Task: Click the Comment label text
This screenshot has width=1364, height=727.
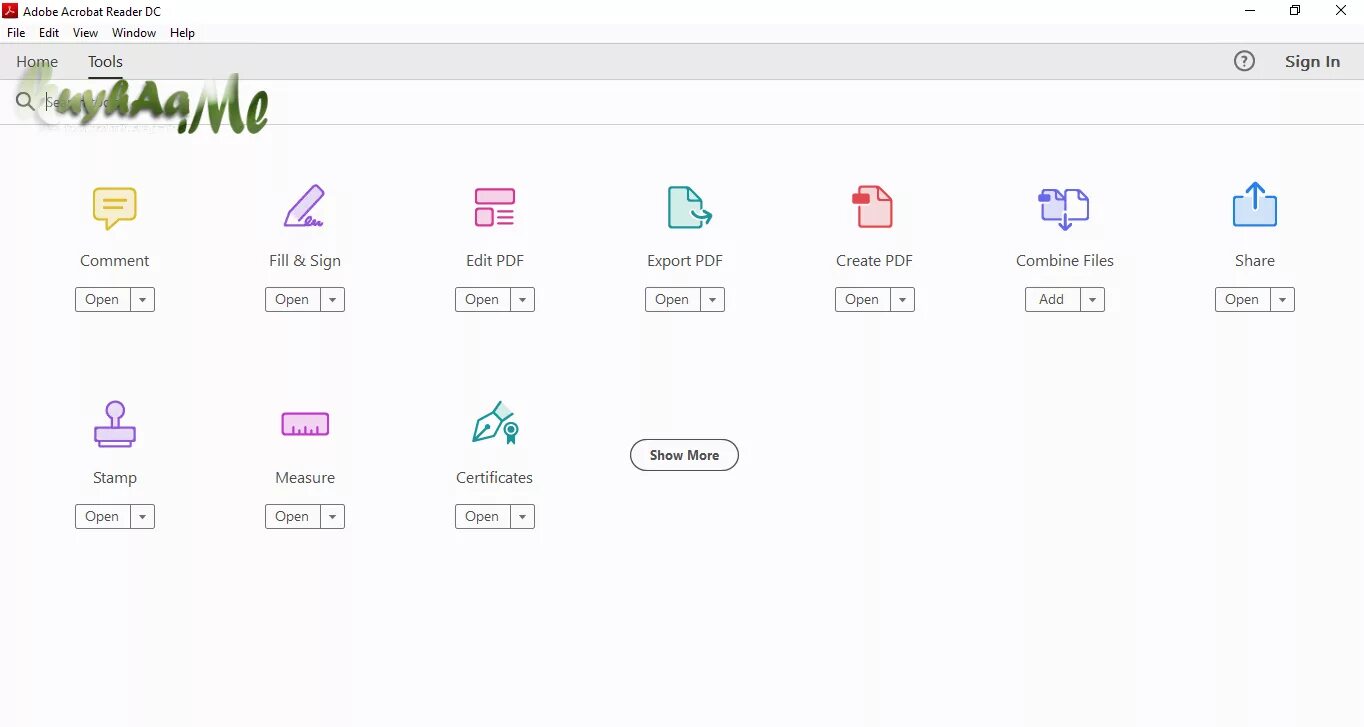Action: tap(115, 261)
